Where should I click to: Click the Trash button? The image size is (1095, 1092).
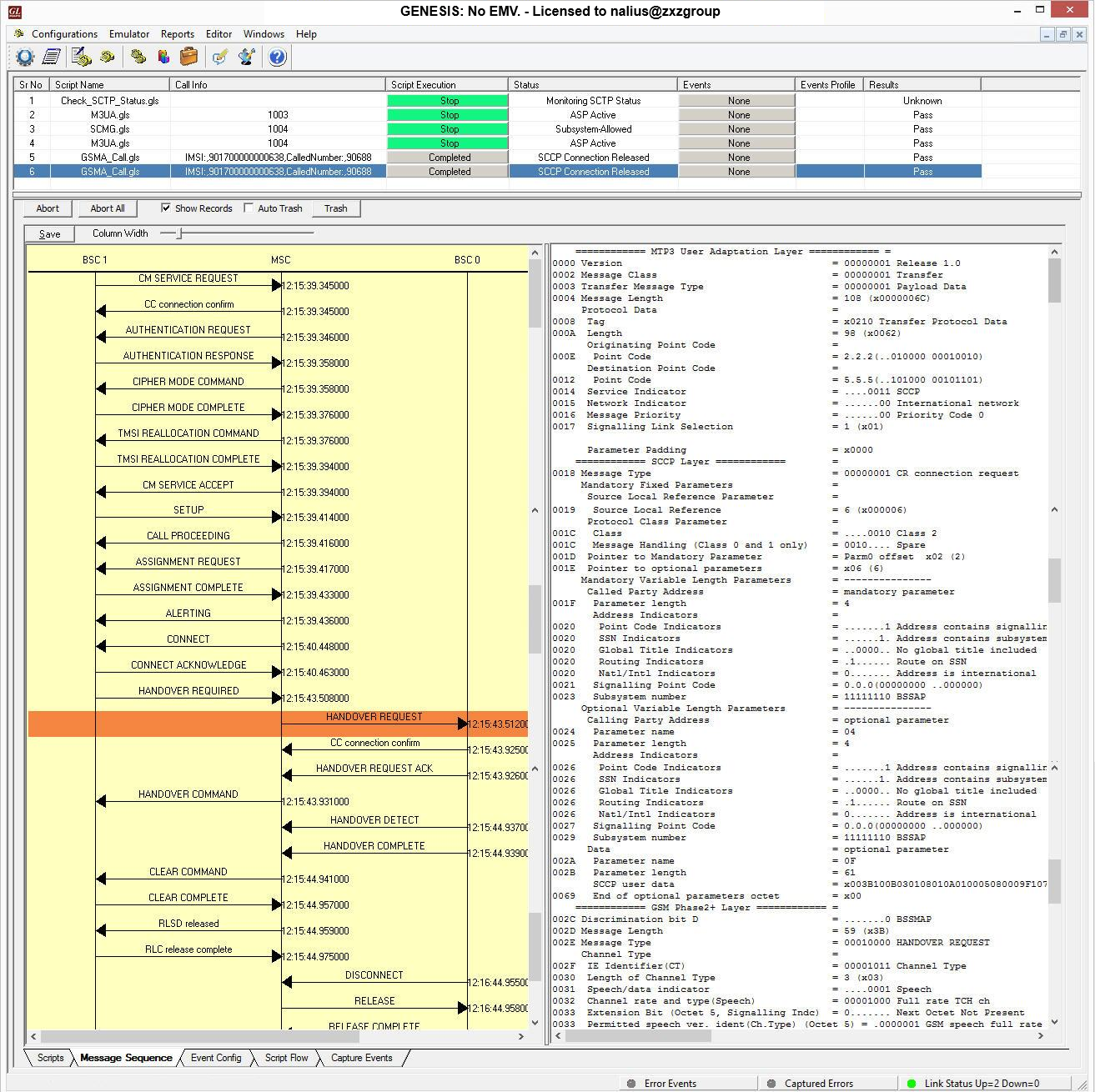click(336, 208)
